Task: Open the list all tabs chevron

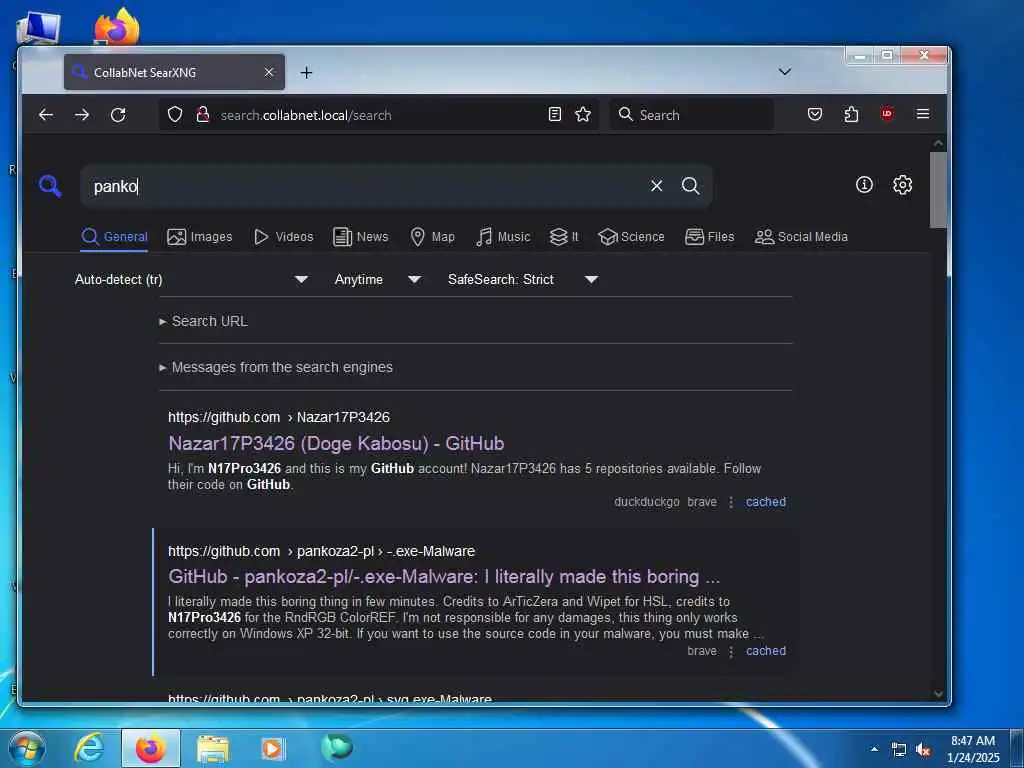Action: [785, 72]
